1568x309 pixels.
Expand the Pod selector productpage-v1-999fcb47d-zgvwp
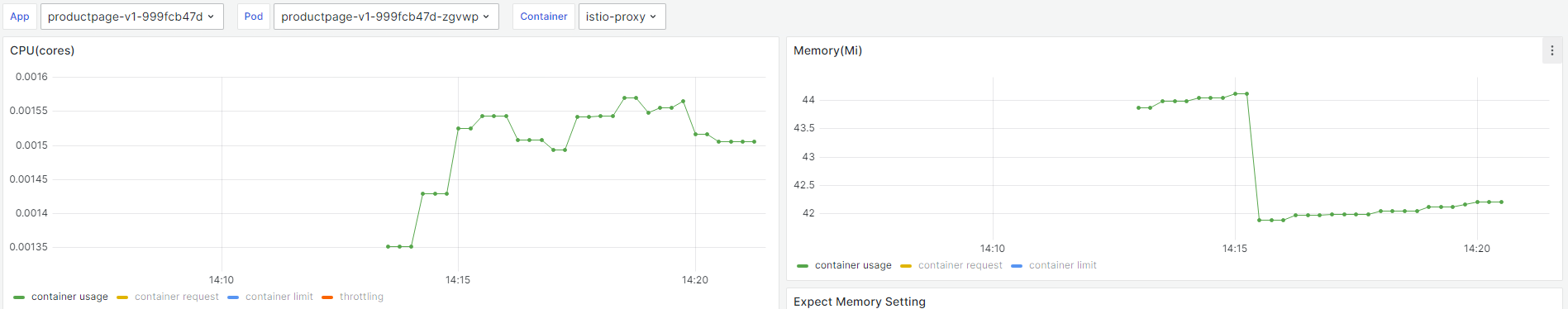click(386, 17)
